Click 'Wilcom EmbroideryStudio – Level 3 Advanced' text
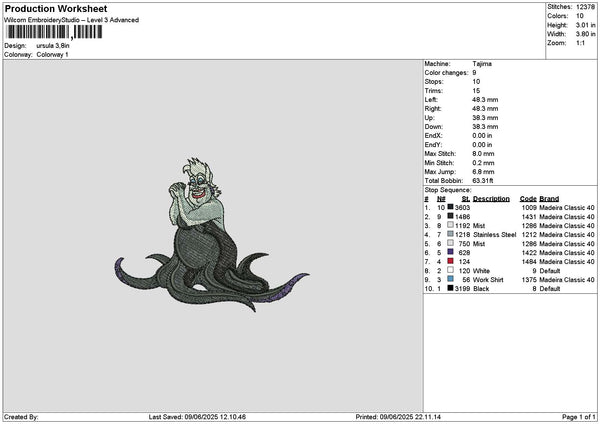This screenshot has height=424, width=600. click(x=72, y=20)
